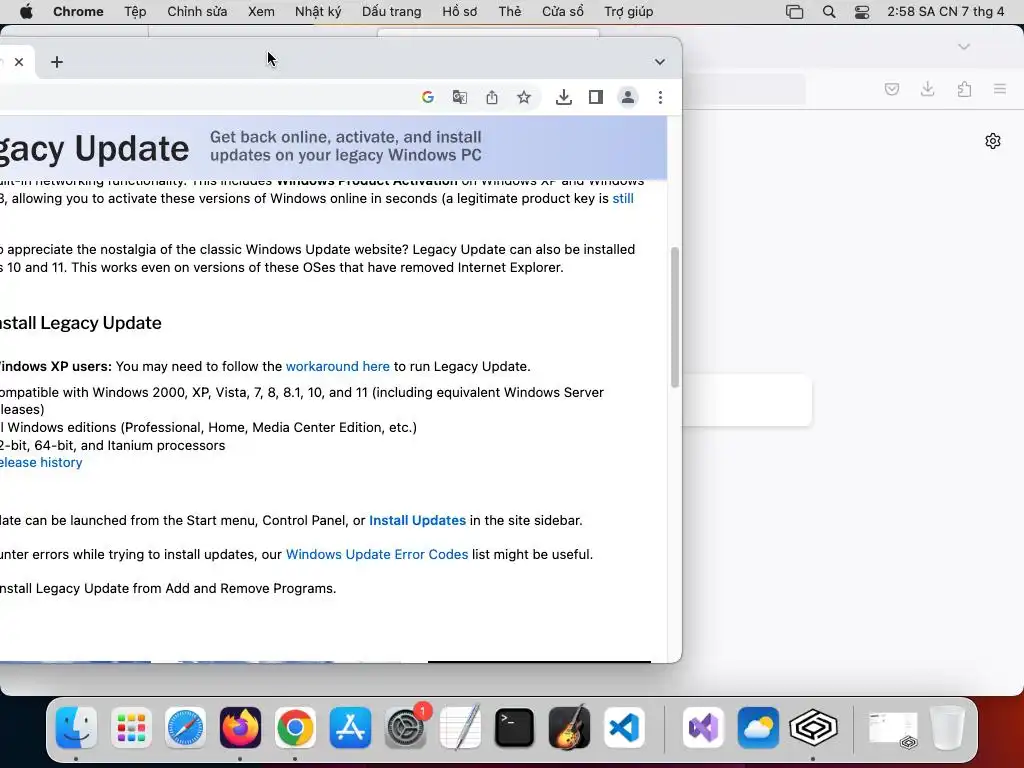Click the share page icon in Chrome
The image size is (1024, 768).
point(492,97)
